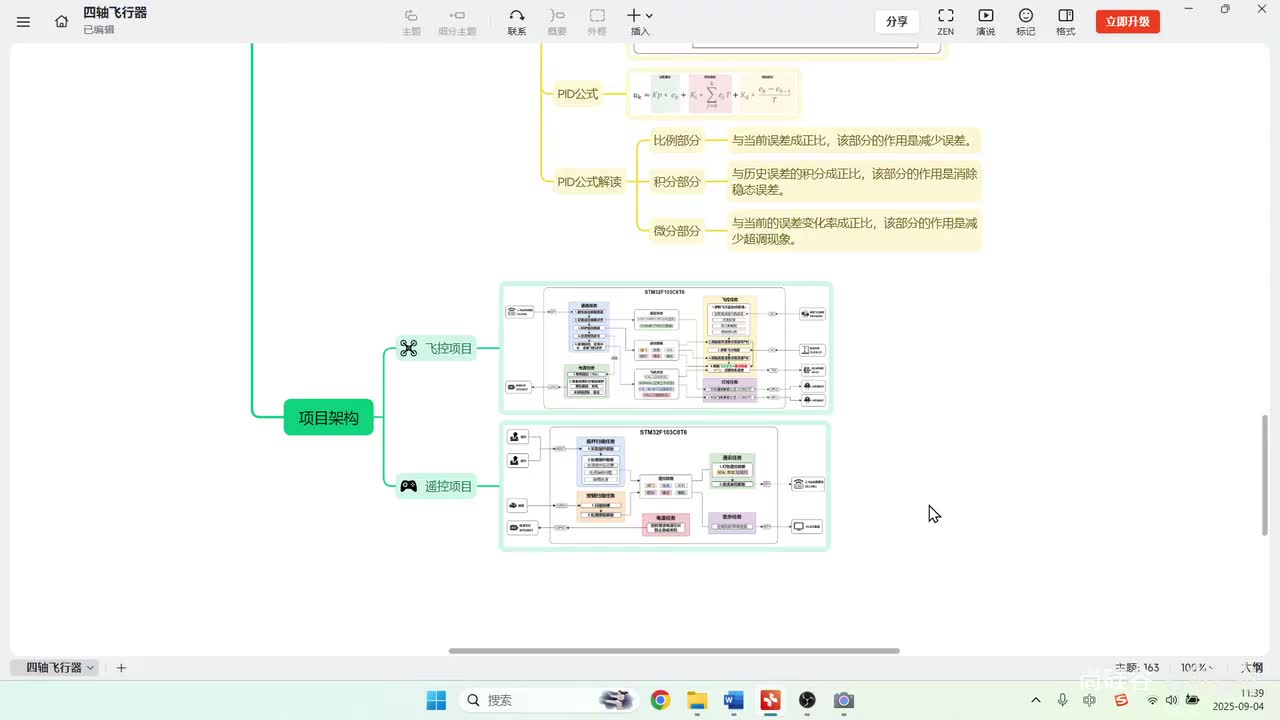Open the 格式 format panel

1066,21
